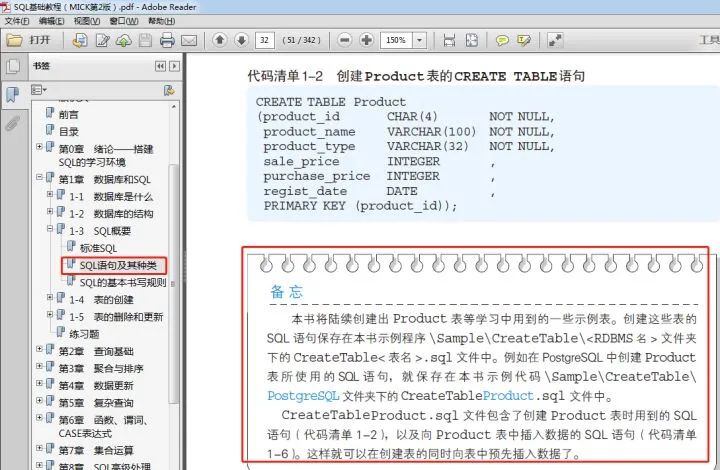Select the 前言 bookmark
The image size is (720, 470).
[68, 114]
